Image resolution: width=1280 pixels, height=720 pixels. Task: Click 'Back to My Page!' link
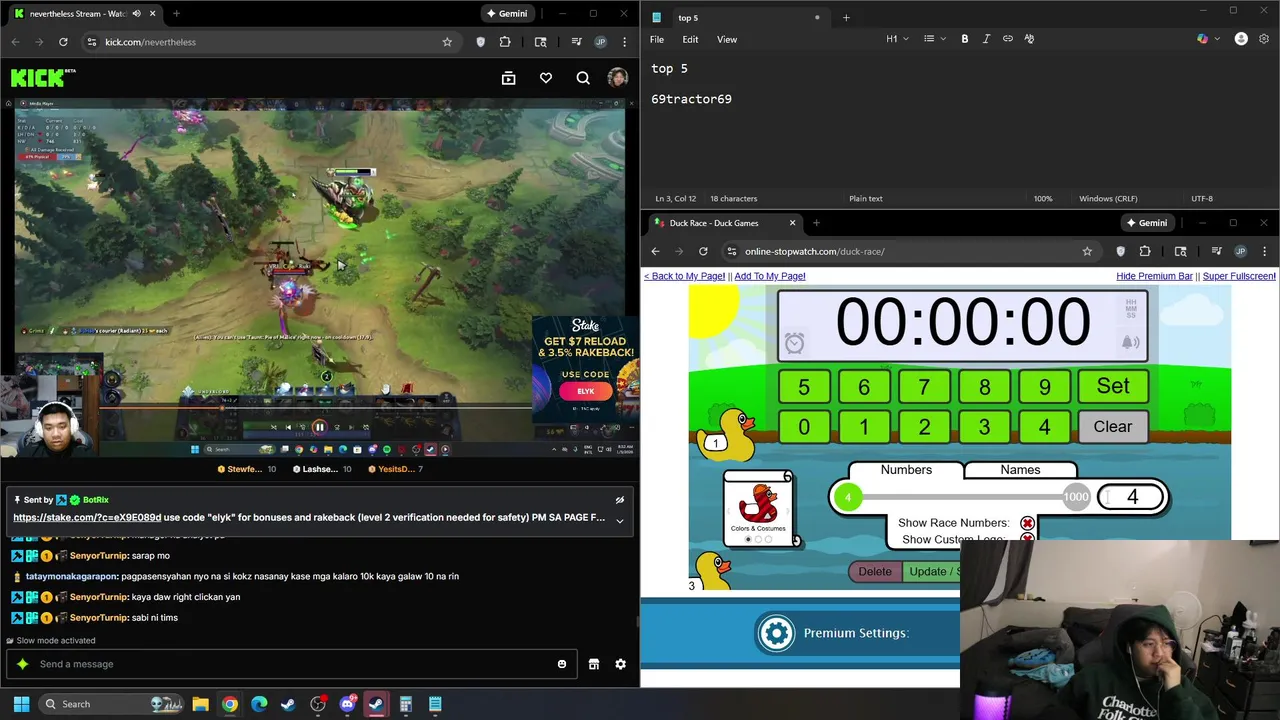click(x=684, y=276)
